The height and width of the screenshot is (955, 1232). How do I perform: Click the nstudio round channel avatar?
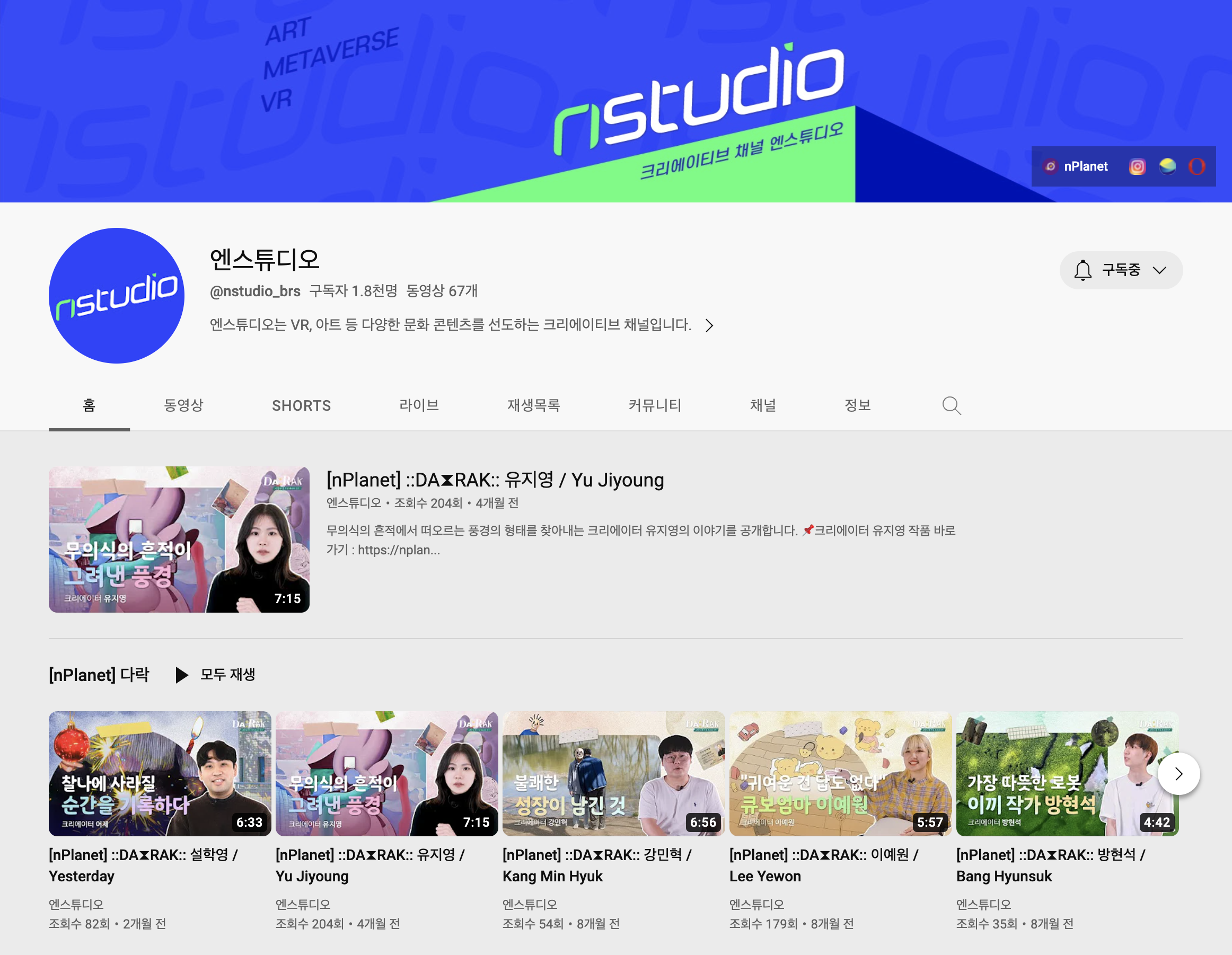tap(117, 296)
